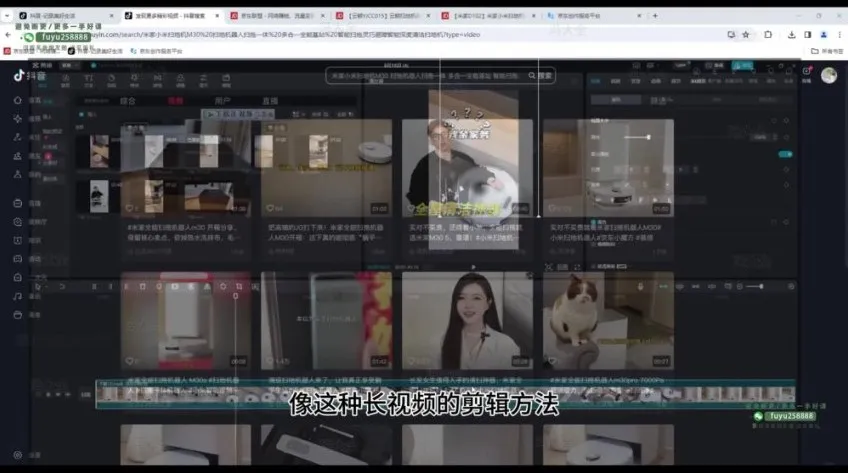Open the user profile avatar
The height and width of the screenshot is (473, 848).
[828, 75]
